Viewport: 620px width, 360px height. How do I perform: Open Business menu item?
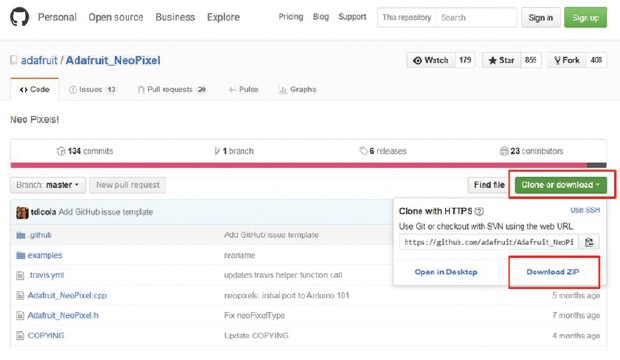pos(175,17)
